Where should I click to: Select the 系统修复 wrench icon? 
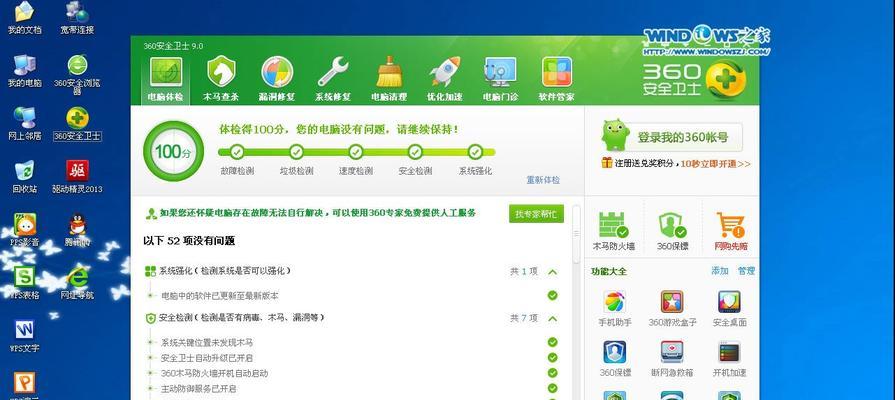coord(333,79)
